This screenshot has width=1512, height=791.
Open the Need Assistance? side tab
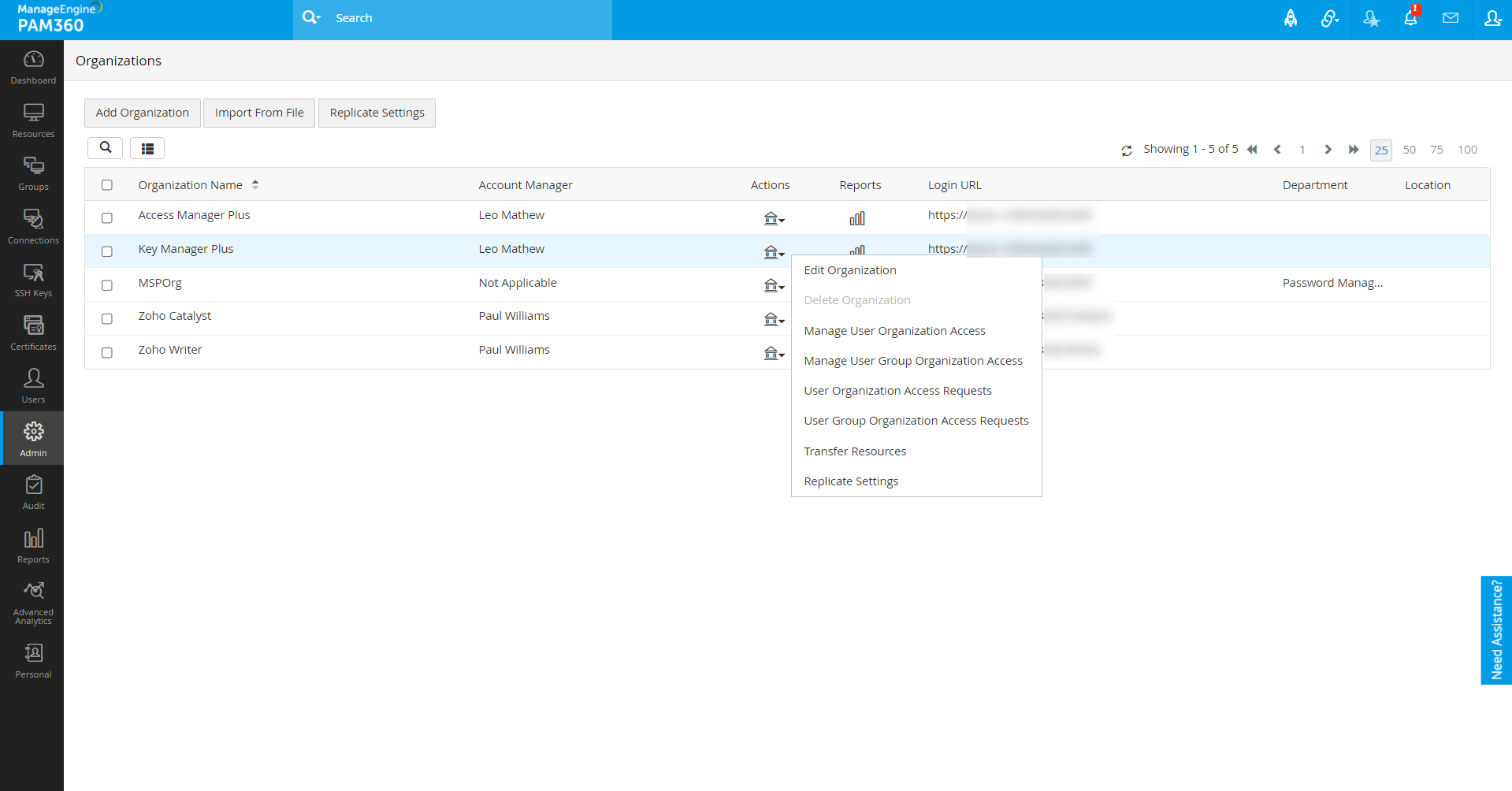1496,630
